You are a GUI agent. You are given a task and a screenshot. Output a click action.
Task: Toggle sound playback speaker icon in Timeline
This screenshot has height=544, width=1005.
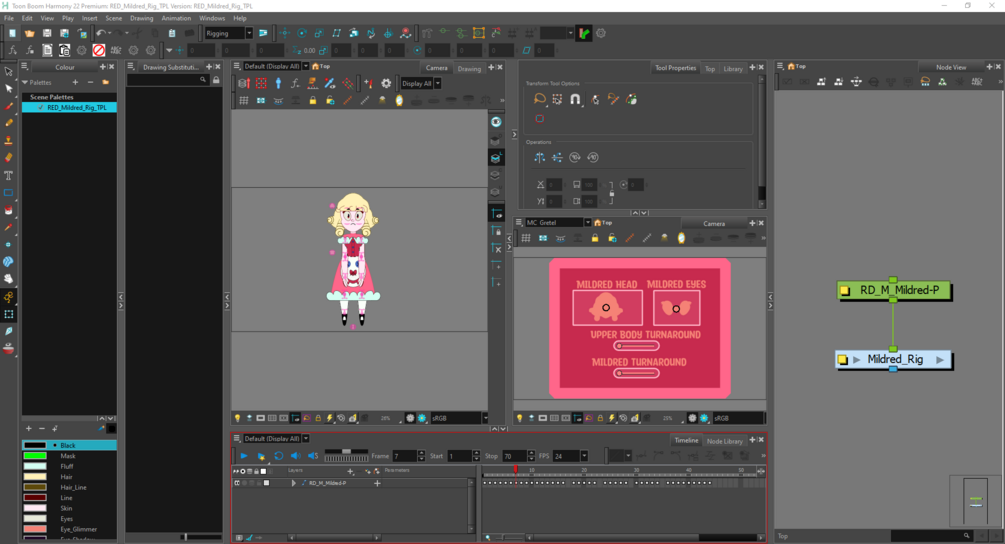pos(295,456)
